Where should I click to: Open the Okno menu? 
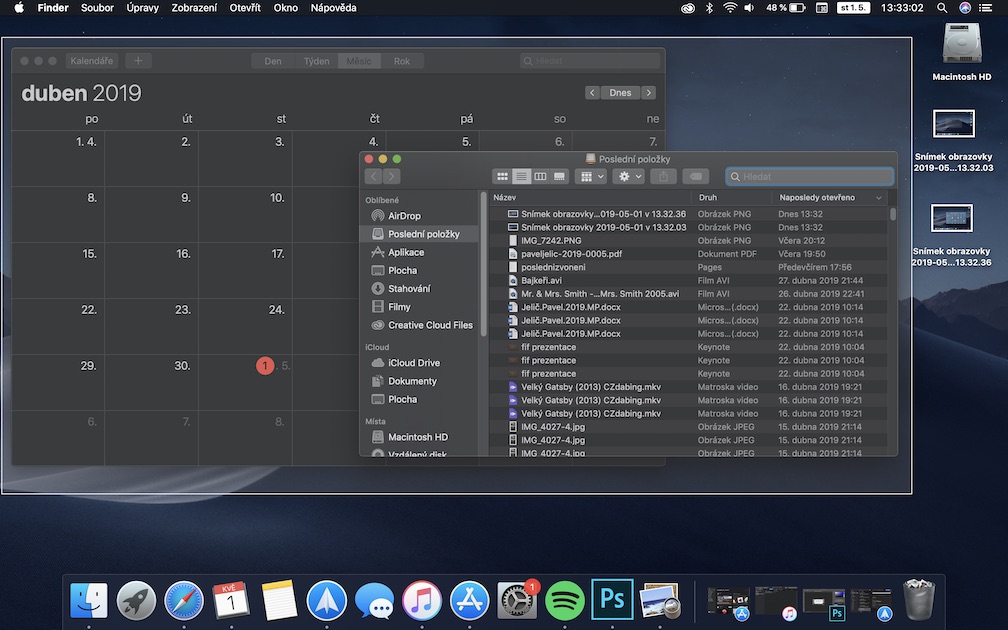pos(285,8)
